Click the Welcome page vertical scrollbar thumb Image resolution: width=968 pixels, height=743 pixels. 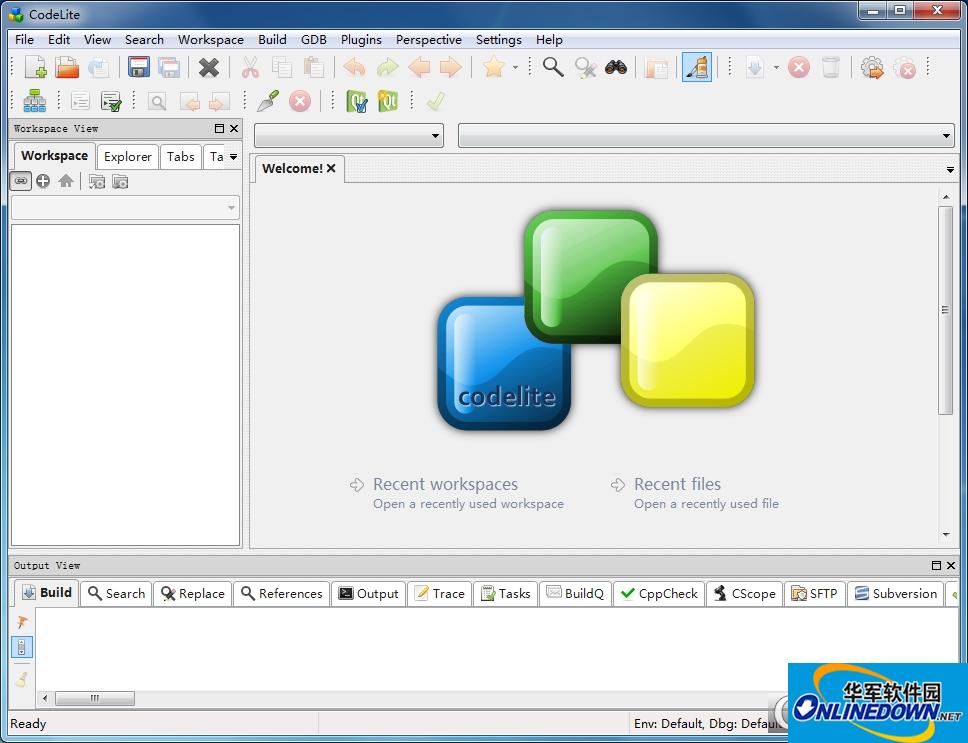point(945,310)
